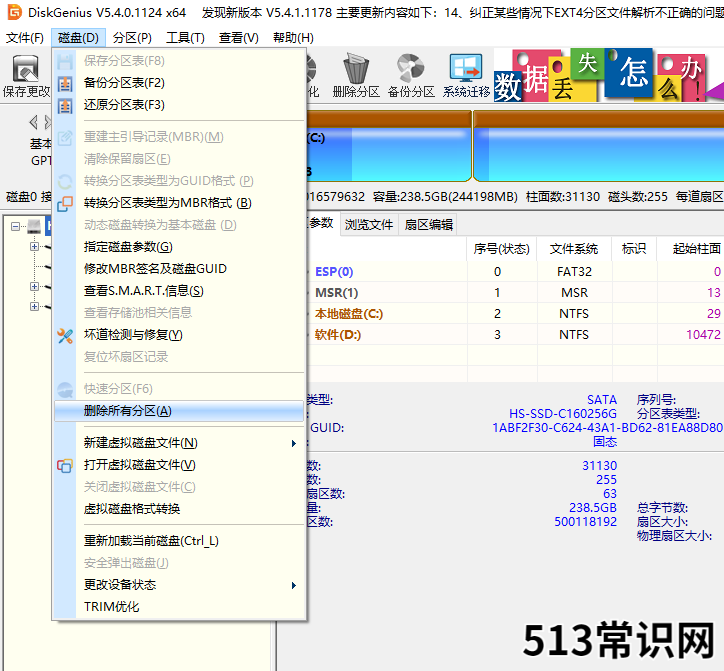Switch to the 分区参数 tab

322,224
